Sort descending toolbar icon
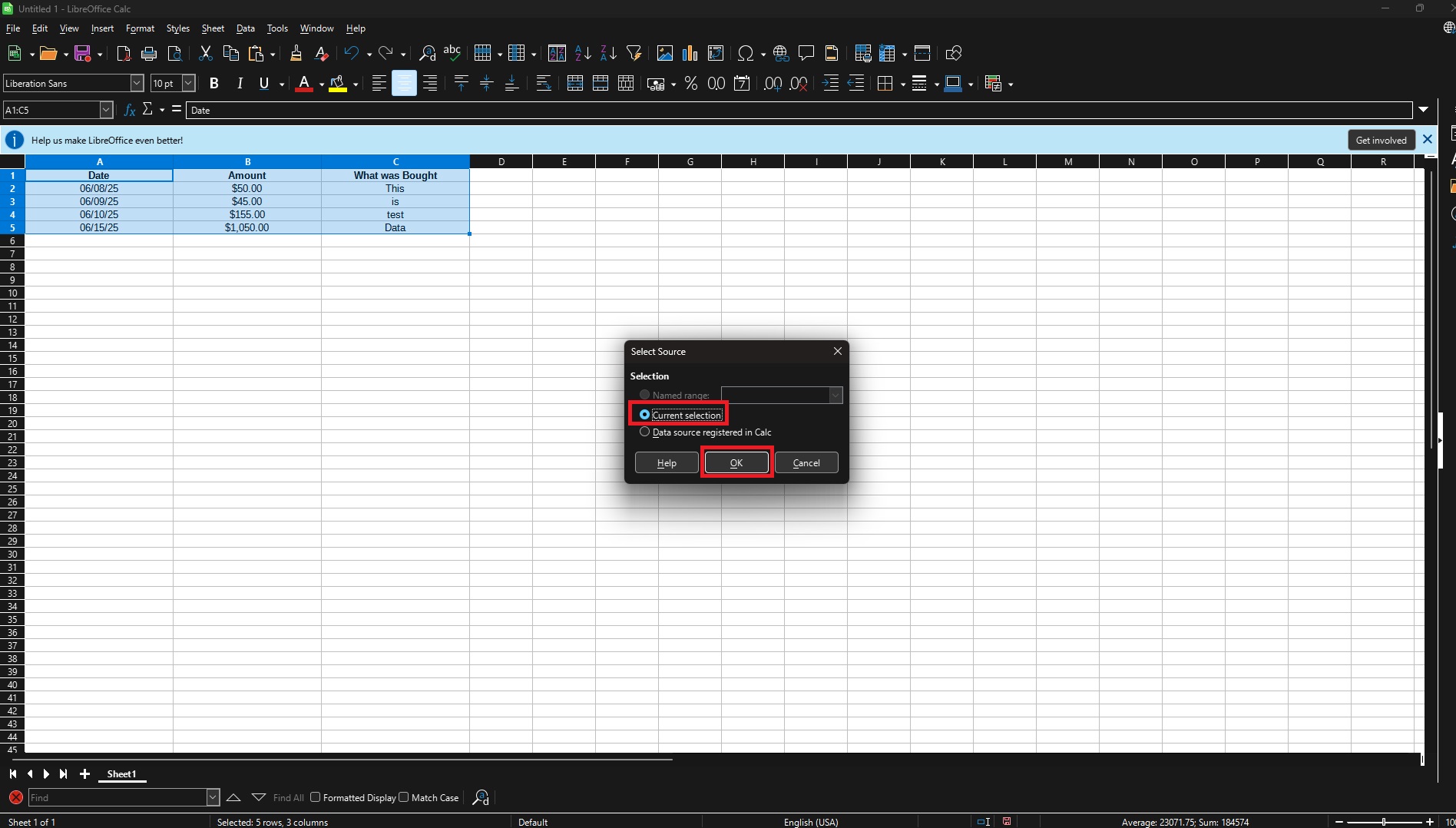The height and width of the screenshot is (828, 1456). (608, 53)
